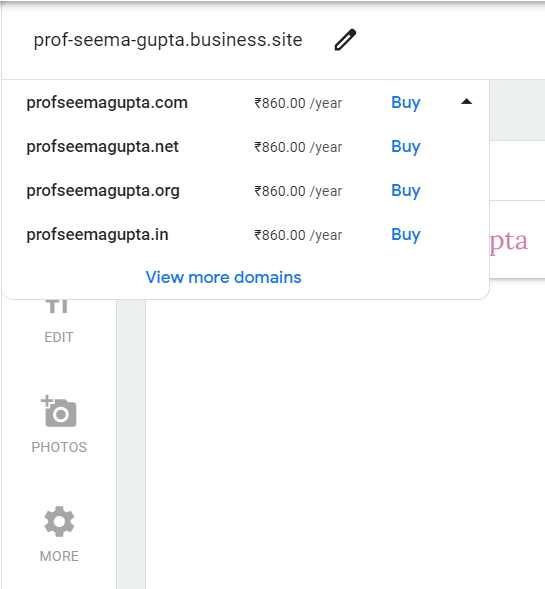Click the prof-seema-gupta.business.site address text
Screen dimensions: 545x589
click(168, 40)
